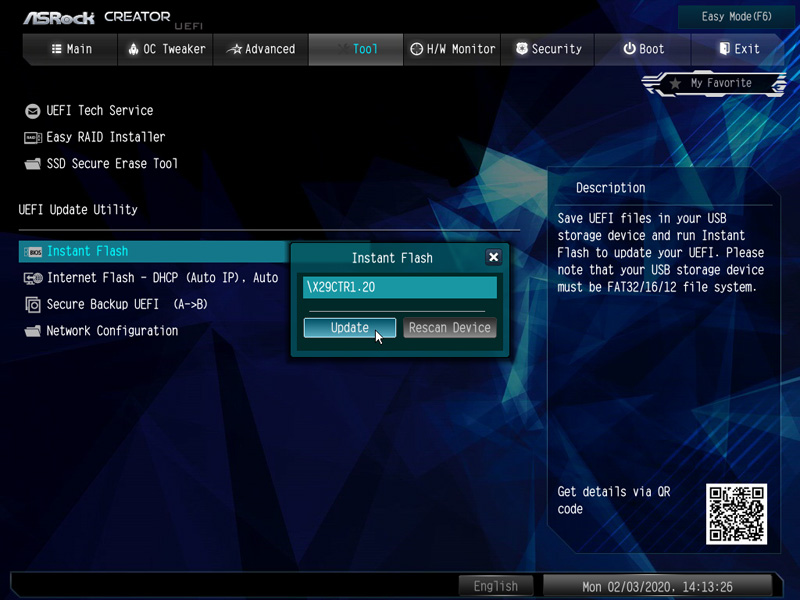Click the Internet Flash network icon

[x=33, y=278]
